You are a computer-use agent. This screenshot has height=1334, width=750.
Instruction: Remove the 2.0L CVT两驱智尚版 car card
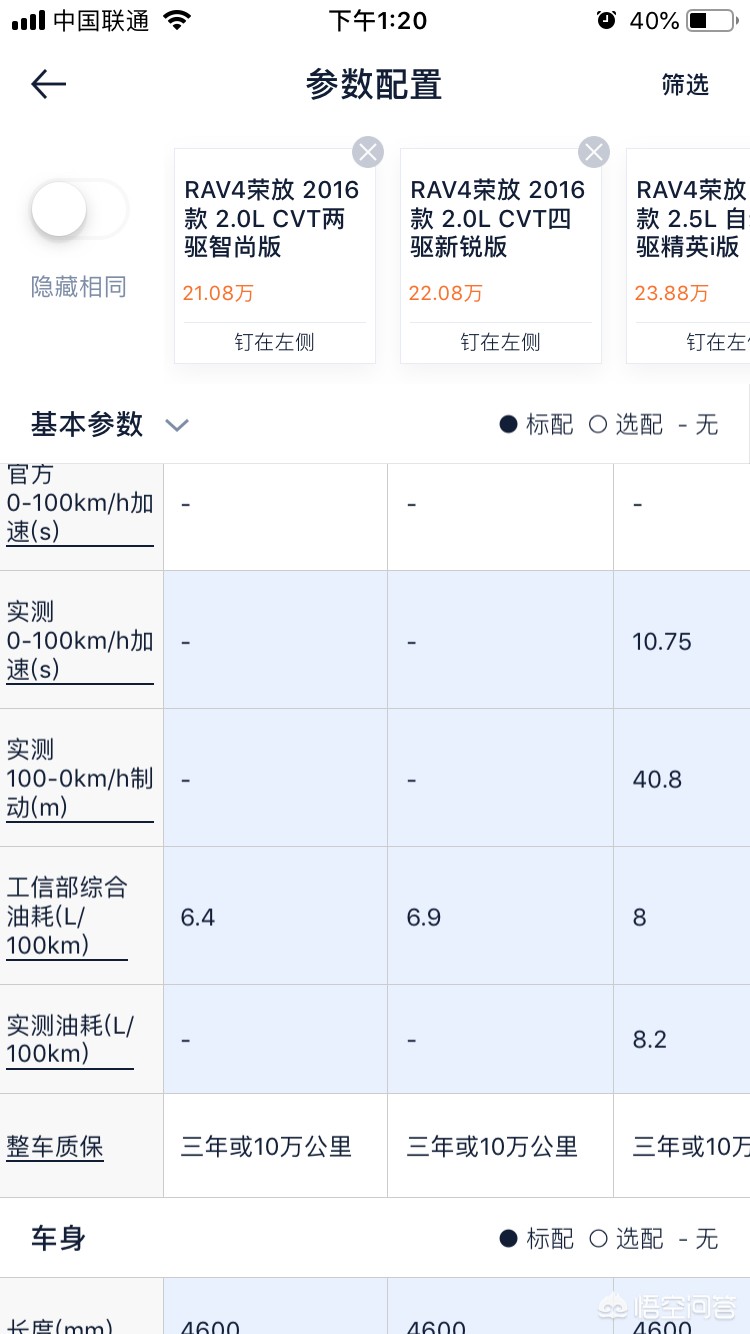tap(368, 152)
